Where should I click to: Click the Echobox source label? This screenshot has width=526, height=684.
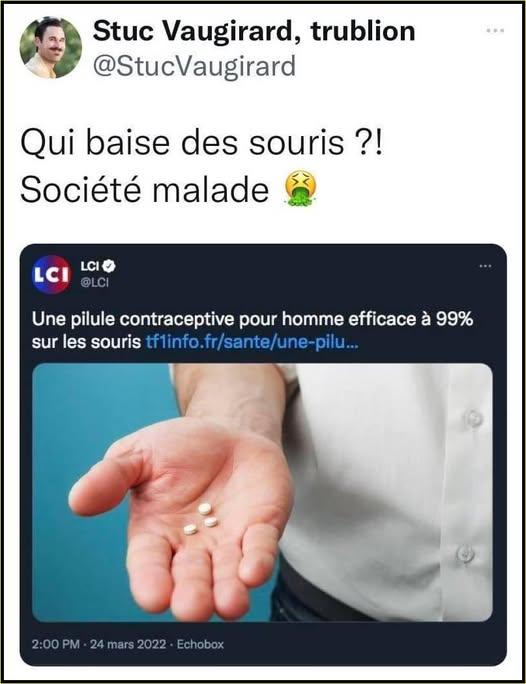[x=200, y=644]
